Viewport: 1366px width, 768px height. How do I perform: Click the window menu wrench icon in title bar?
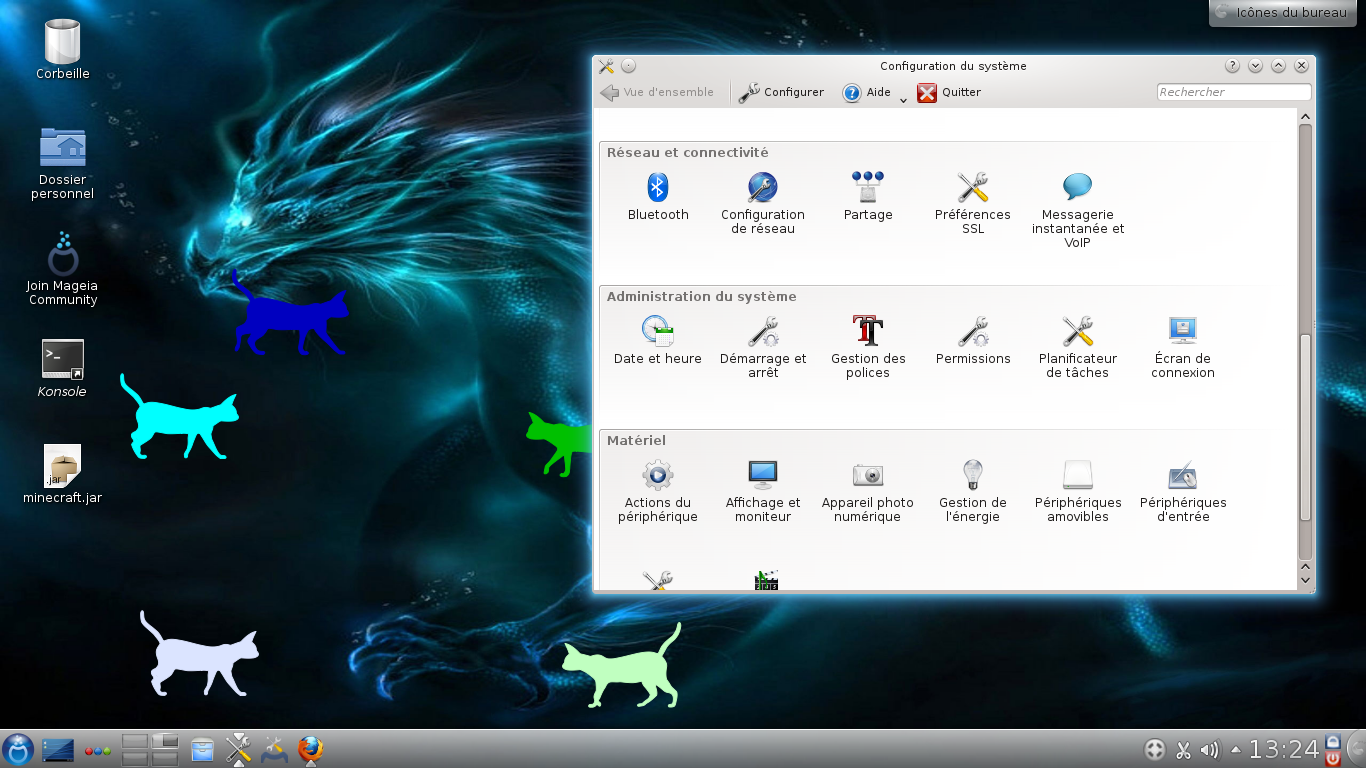point(606,66)
